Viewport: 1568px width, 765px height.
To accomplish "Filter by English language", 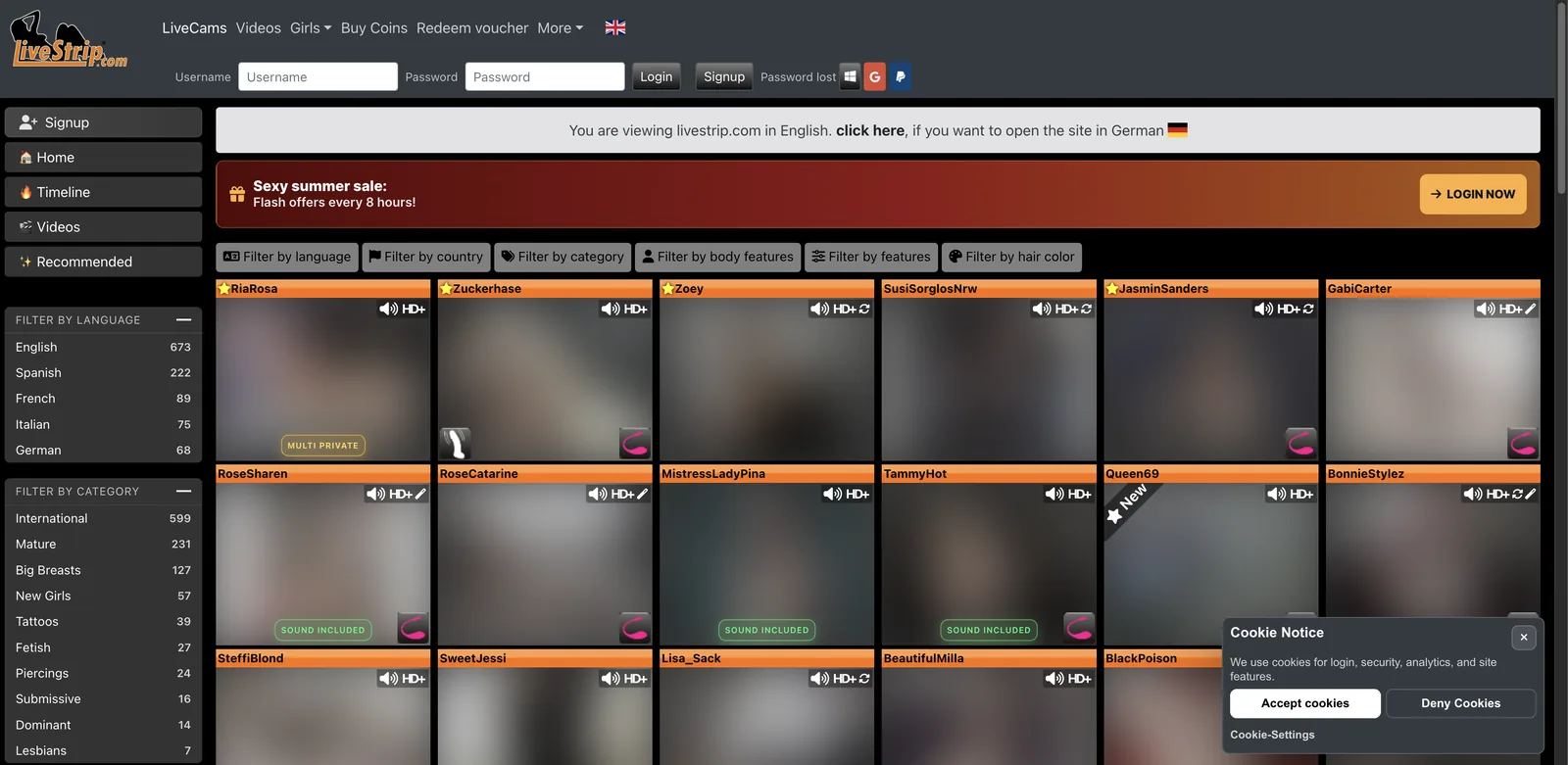I will [103, 347].
